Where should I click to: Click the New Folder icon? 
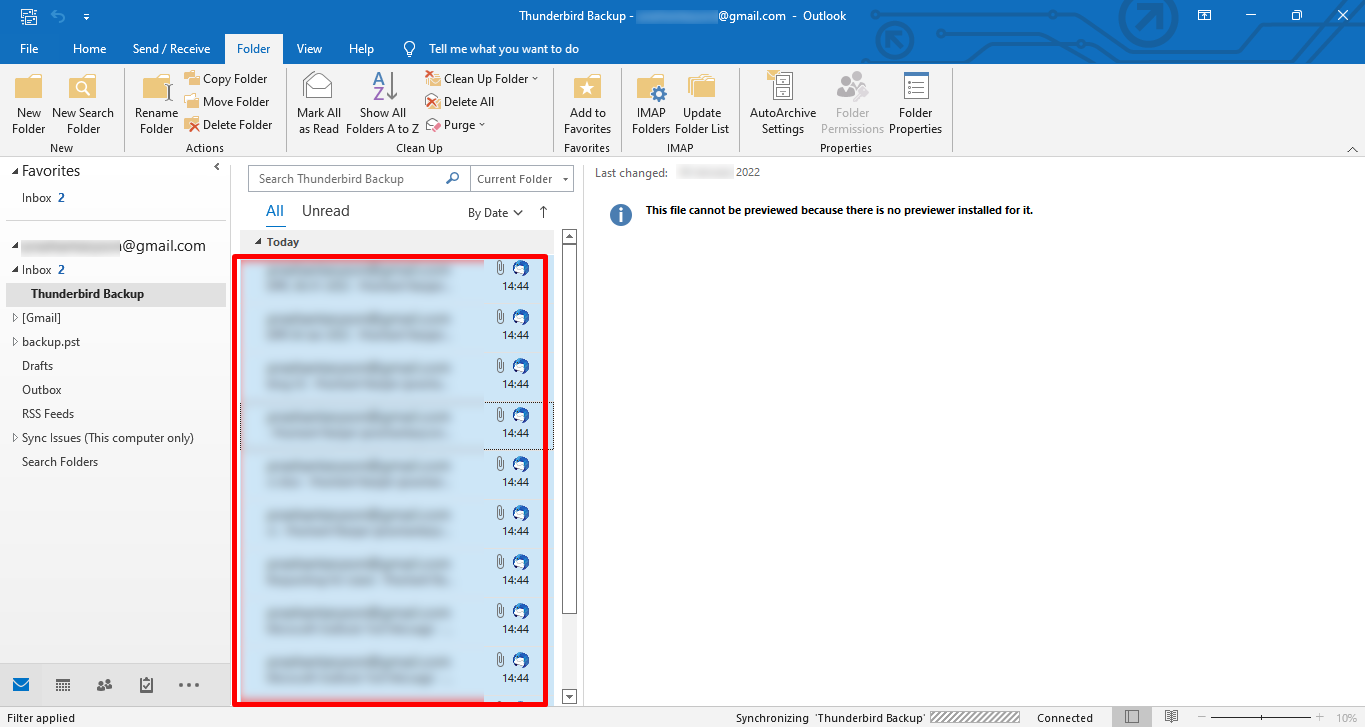pyautogui.click(x=29, y=104)
